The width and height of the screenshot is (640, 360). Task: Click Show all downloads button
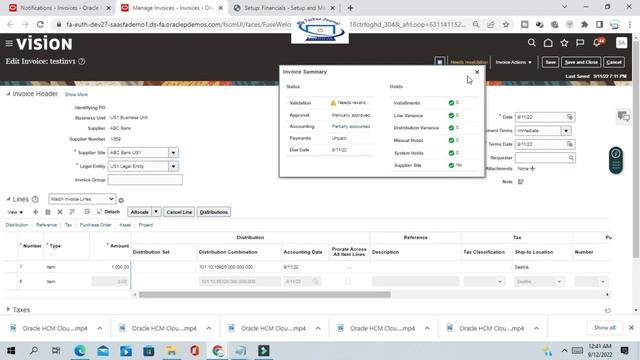coord(604,328)
